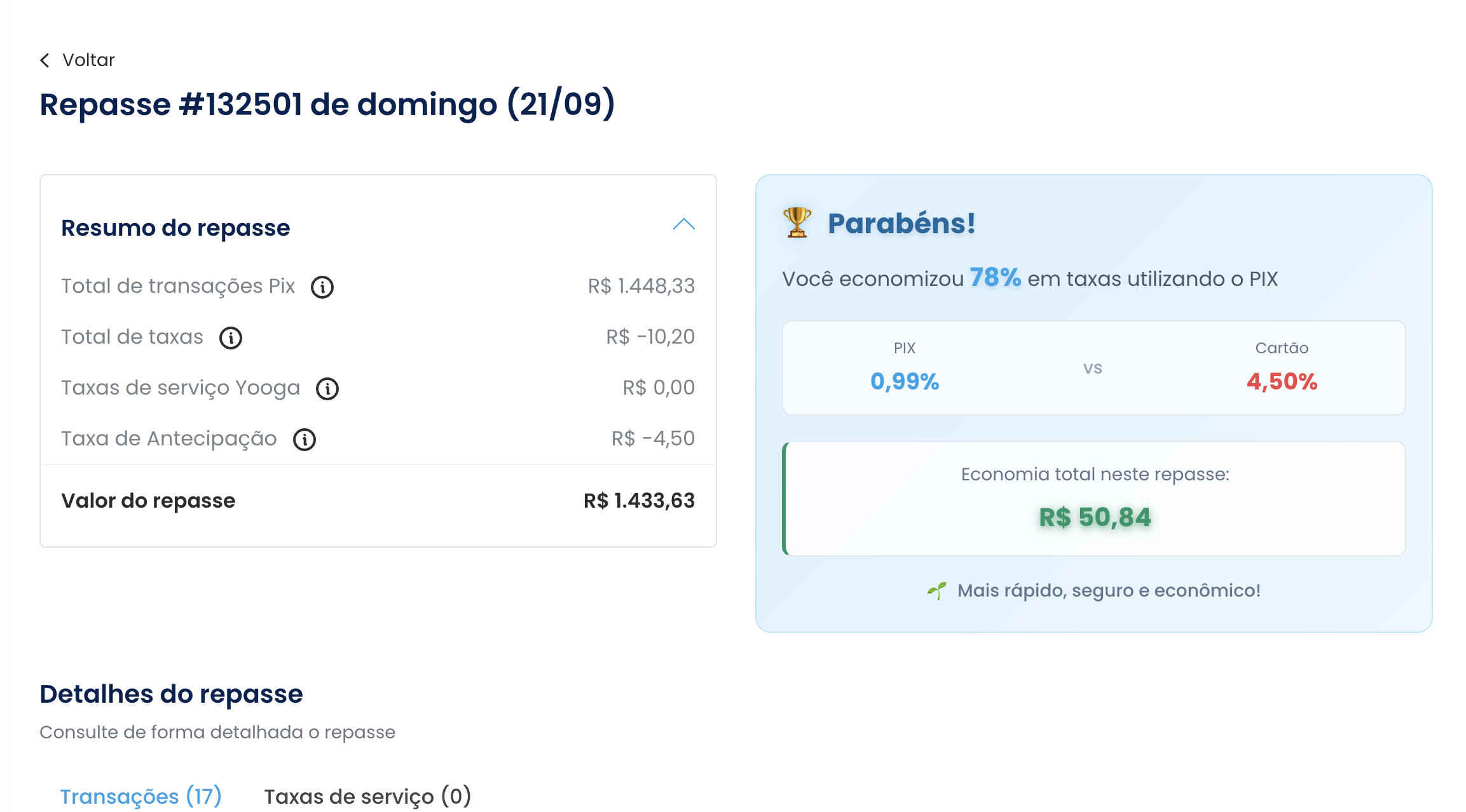Click the Resumo do repasse heading
The height and width of the screenshot is (812, 1466).
tap(175, 227)
